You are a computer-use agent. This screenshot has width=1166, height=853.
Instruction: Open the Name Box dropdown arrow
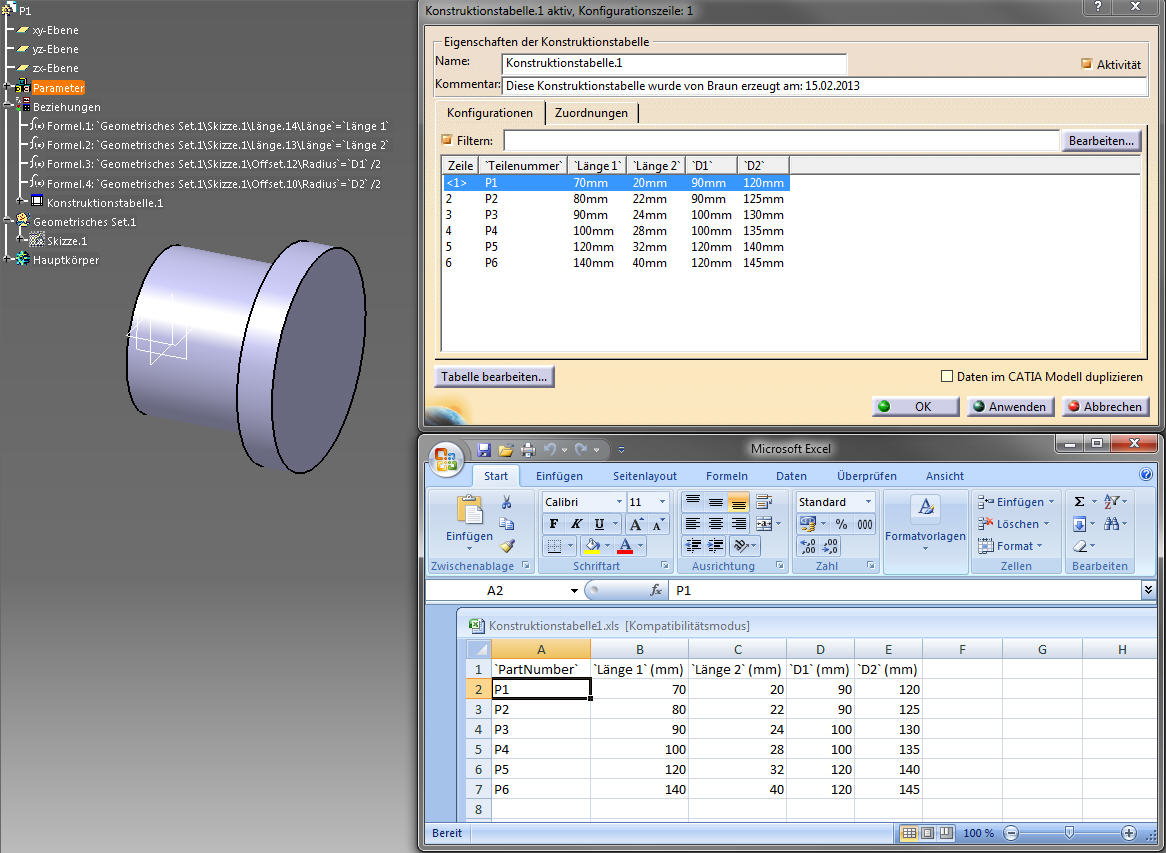coord(574,590)
